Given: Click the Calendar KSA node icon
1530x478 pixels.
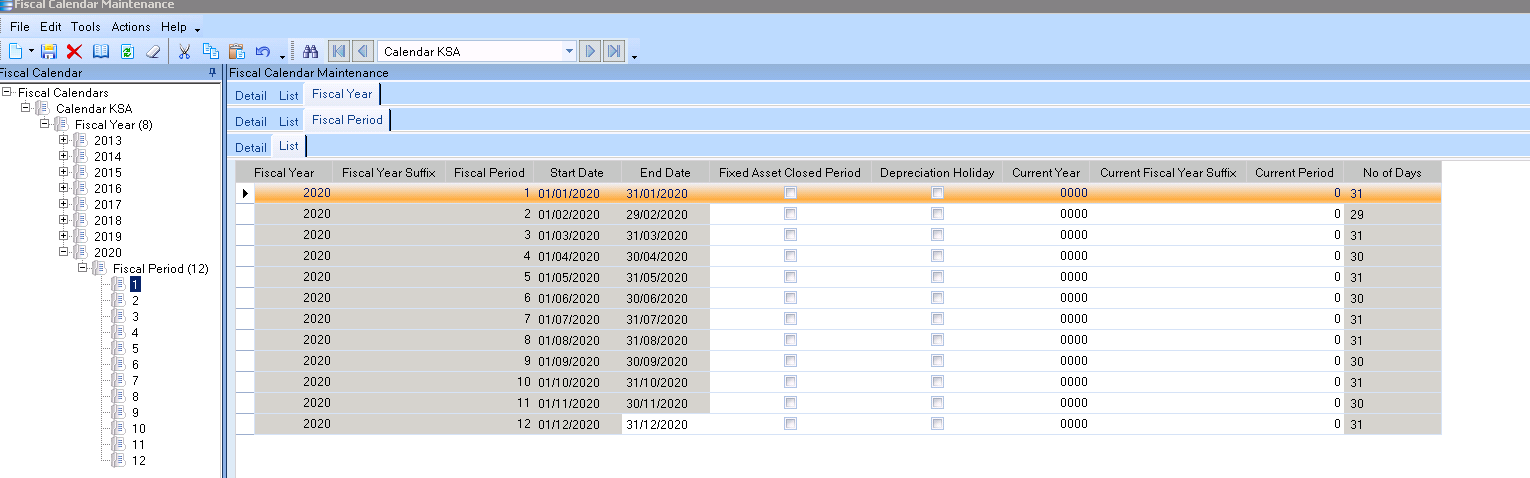Looking at the screenshot, I should pos(42,108).
